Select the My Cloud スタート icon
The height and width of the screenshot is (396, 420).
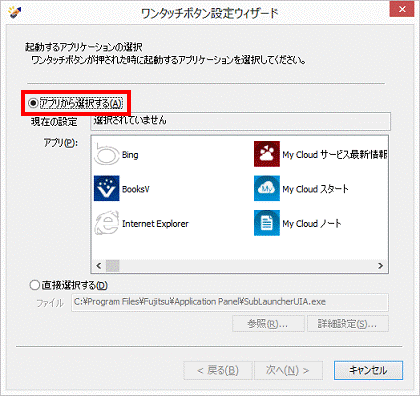coord(267,188)
